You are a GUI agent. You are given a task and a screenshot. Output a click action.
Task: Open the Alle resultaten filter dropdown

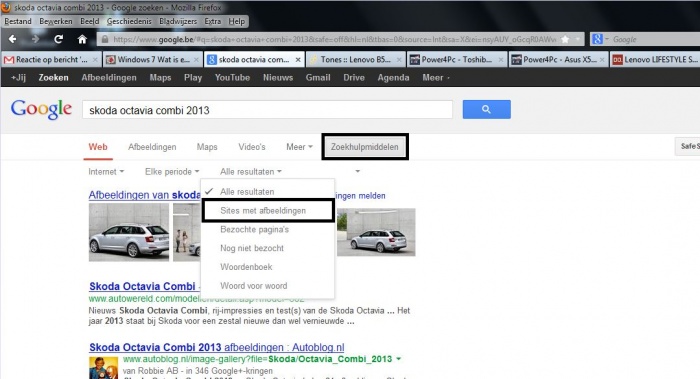[x=250, y=171]
